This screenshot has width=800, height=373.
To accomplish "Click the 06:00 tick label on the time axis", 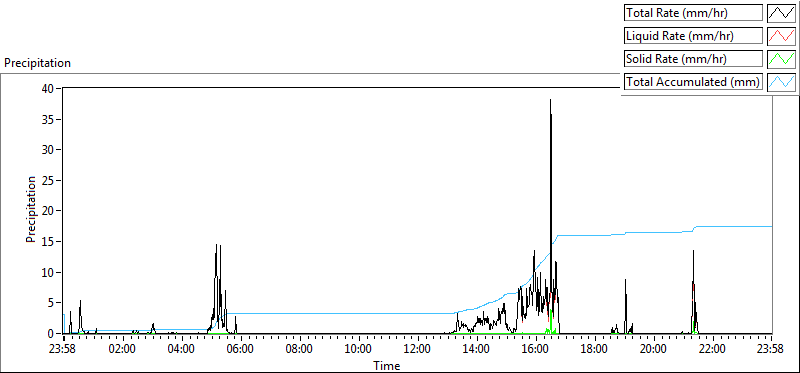I will click(x=240, y=350).
